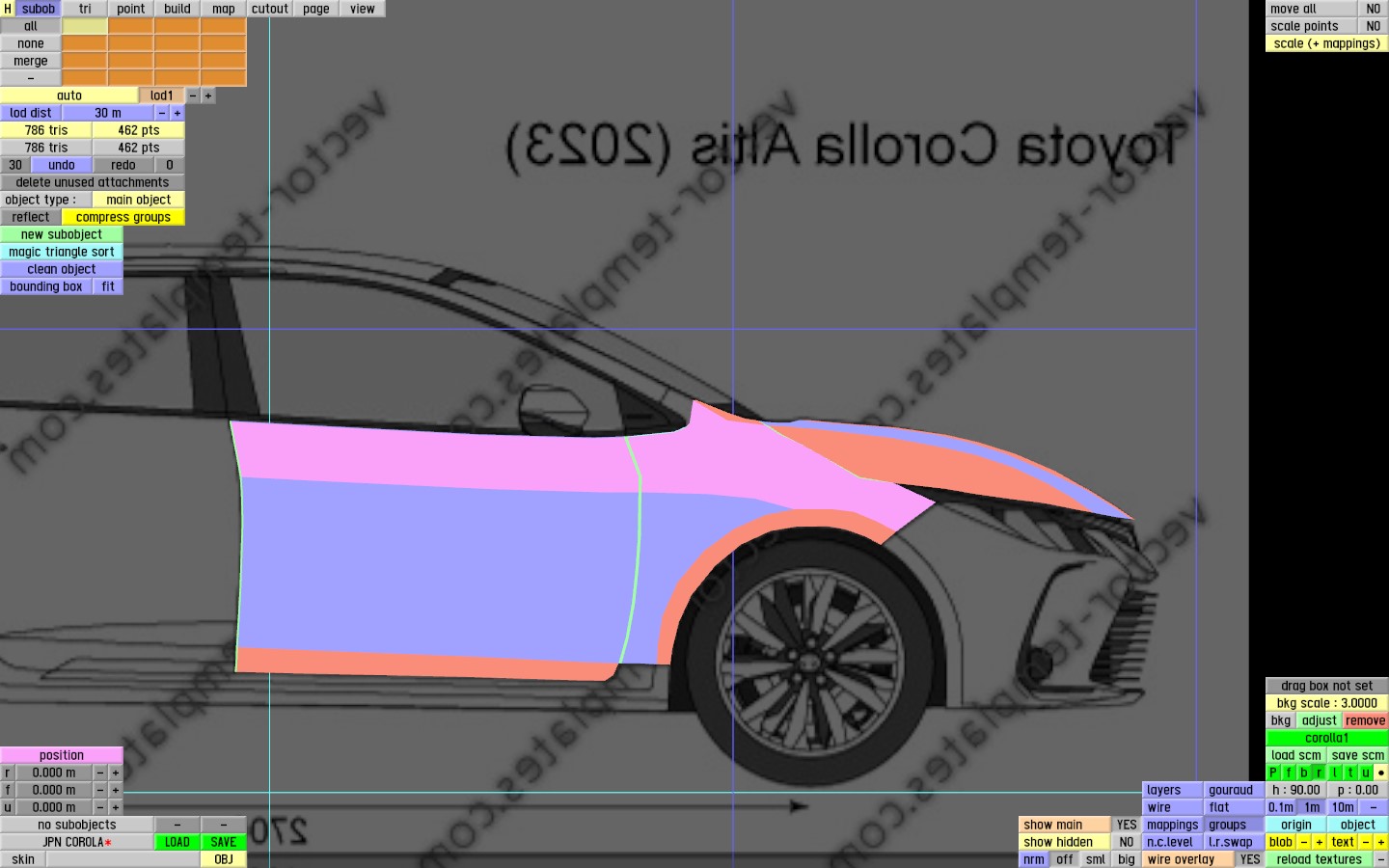Increase the f position value
The height and width of the screenshot is (868, 1389).
(x=116, y=790)
